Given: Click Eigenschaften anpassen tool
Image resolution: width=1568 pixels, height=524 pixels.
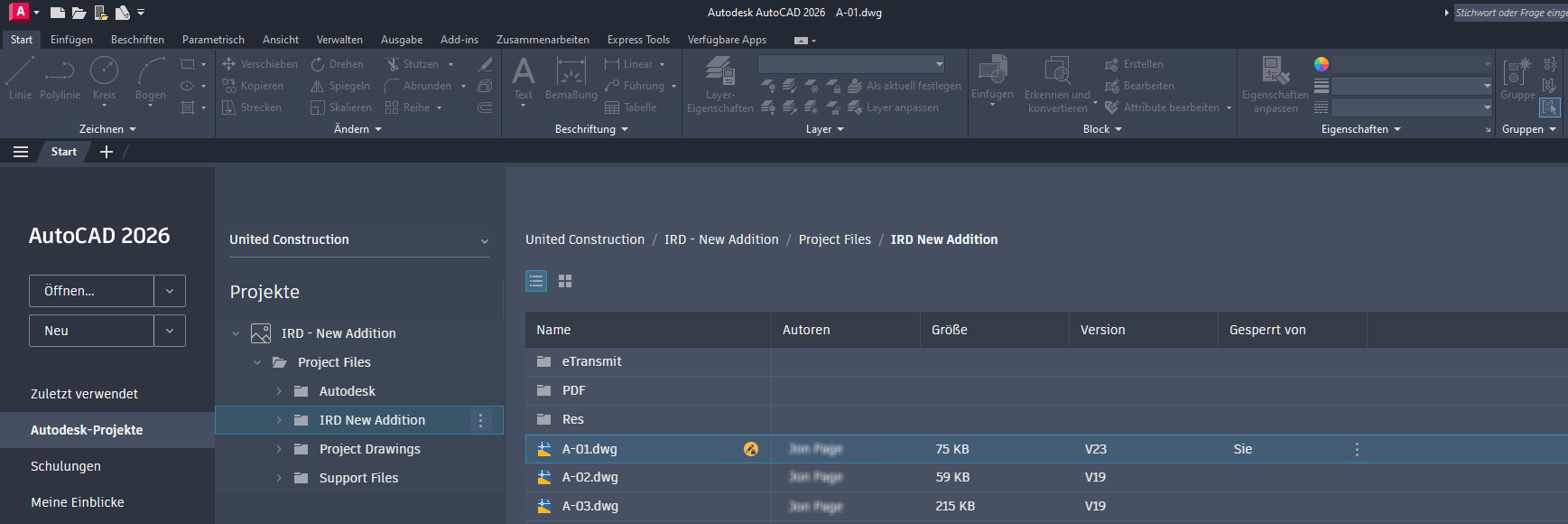Looking at the screenshot, I should point(1275,84).
